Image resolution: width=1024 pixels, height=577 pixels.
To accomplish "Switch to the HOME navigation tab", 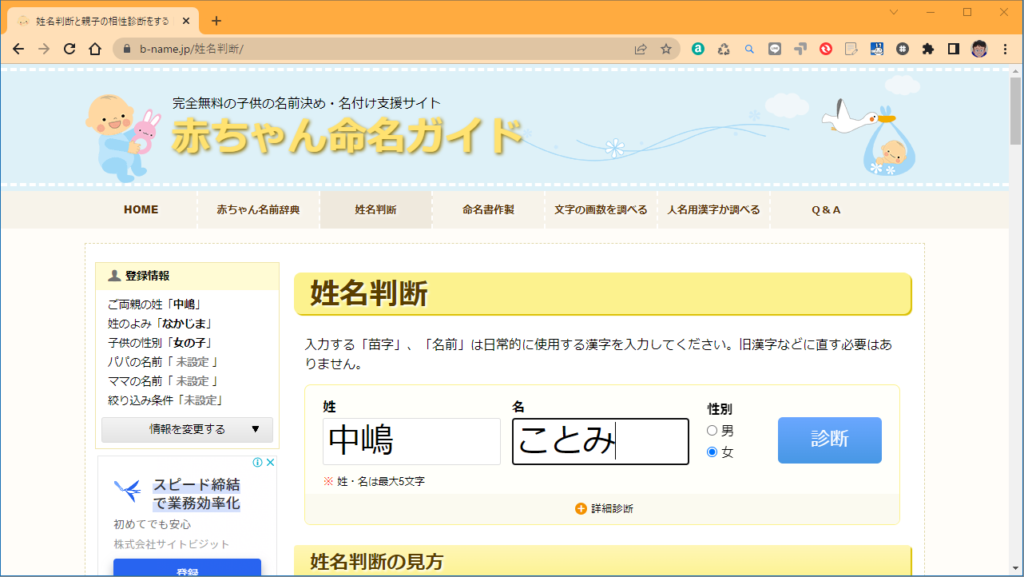I will (x=141, y=210).
